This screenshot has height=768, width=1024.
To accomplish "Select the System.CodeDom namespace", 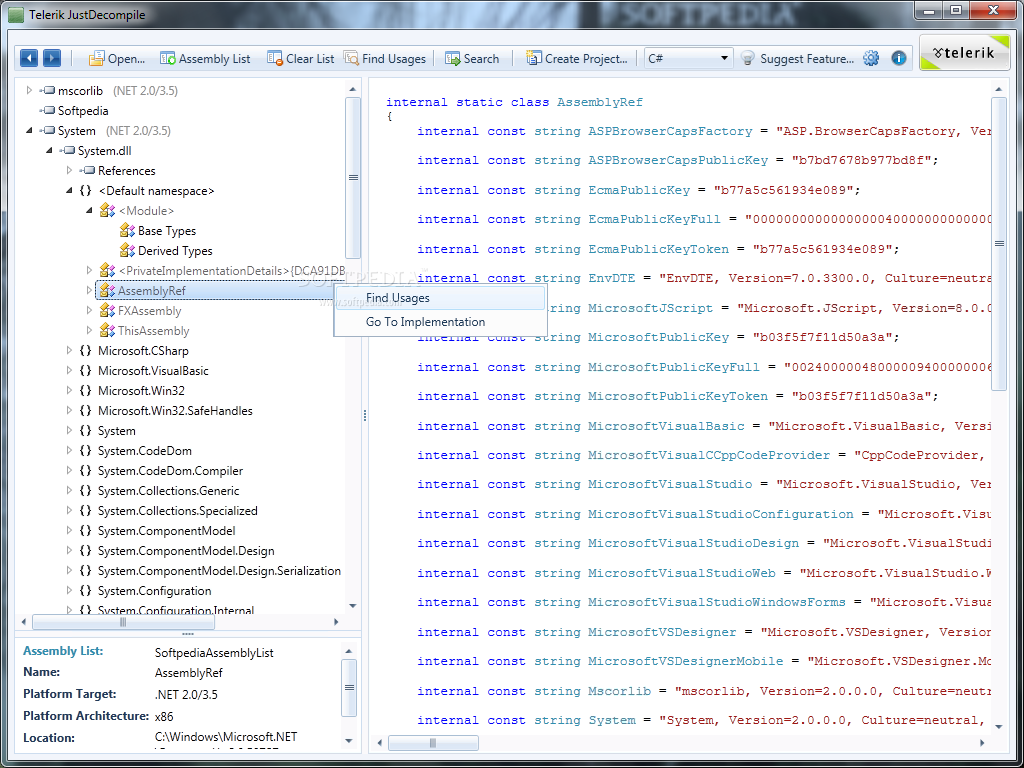I will pos(145,451).
